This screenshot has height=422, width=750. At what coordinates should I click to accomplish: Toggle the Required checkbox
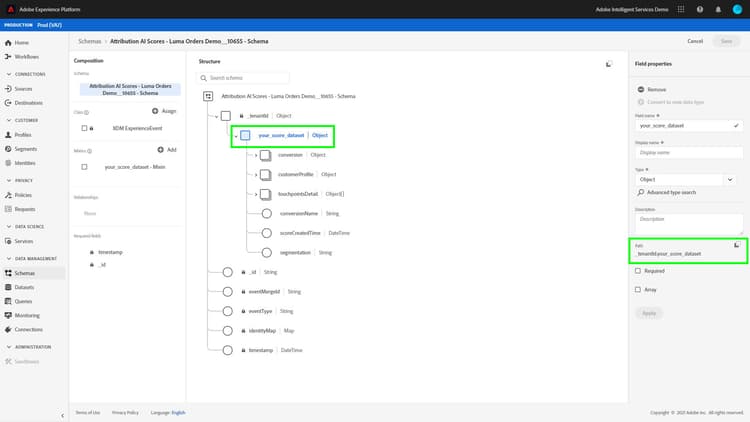(x=638, y=271)
